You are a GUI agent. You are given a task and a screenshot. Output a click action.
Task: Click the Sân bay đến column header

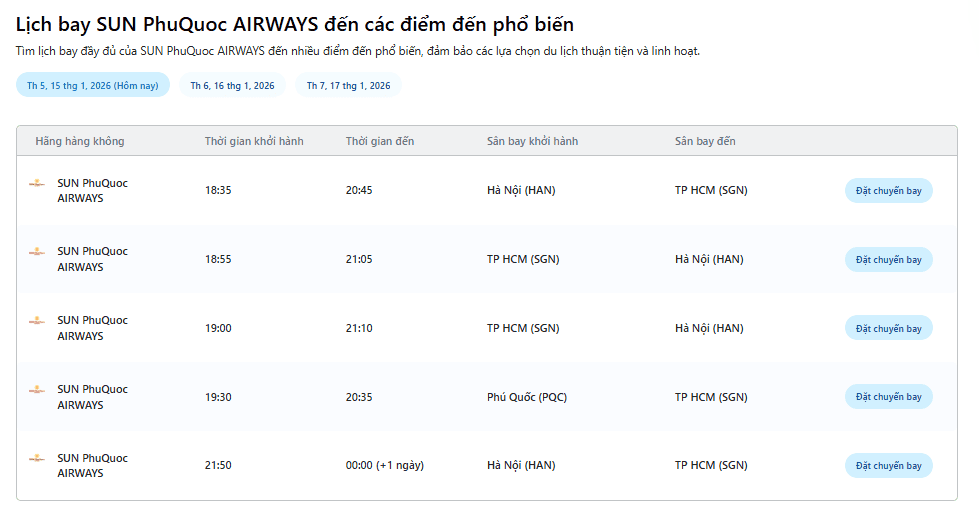tap(705, 141)
